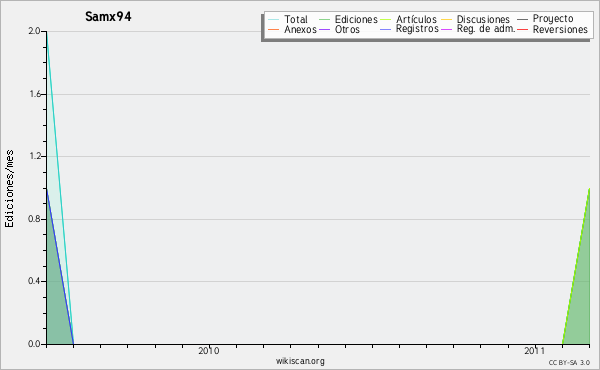The width and height of the screenshot is (600, 370).
Task: Click the Reg. de adm. legend entry
Action: pos(486,29)
